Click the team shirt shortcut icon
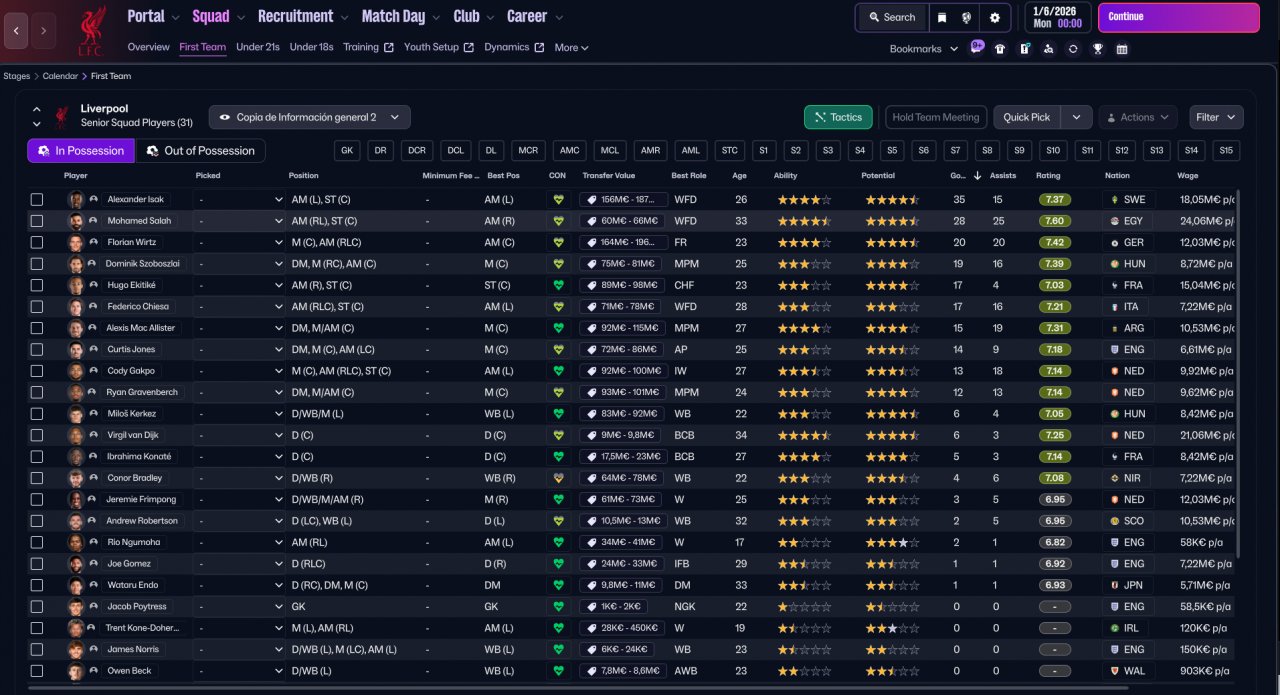 (1000, 49)
